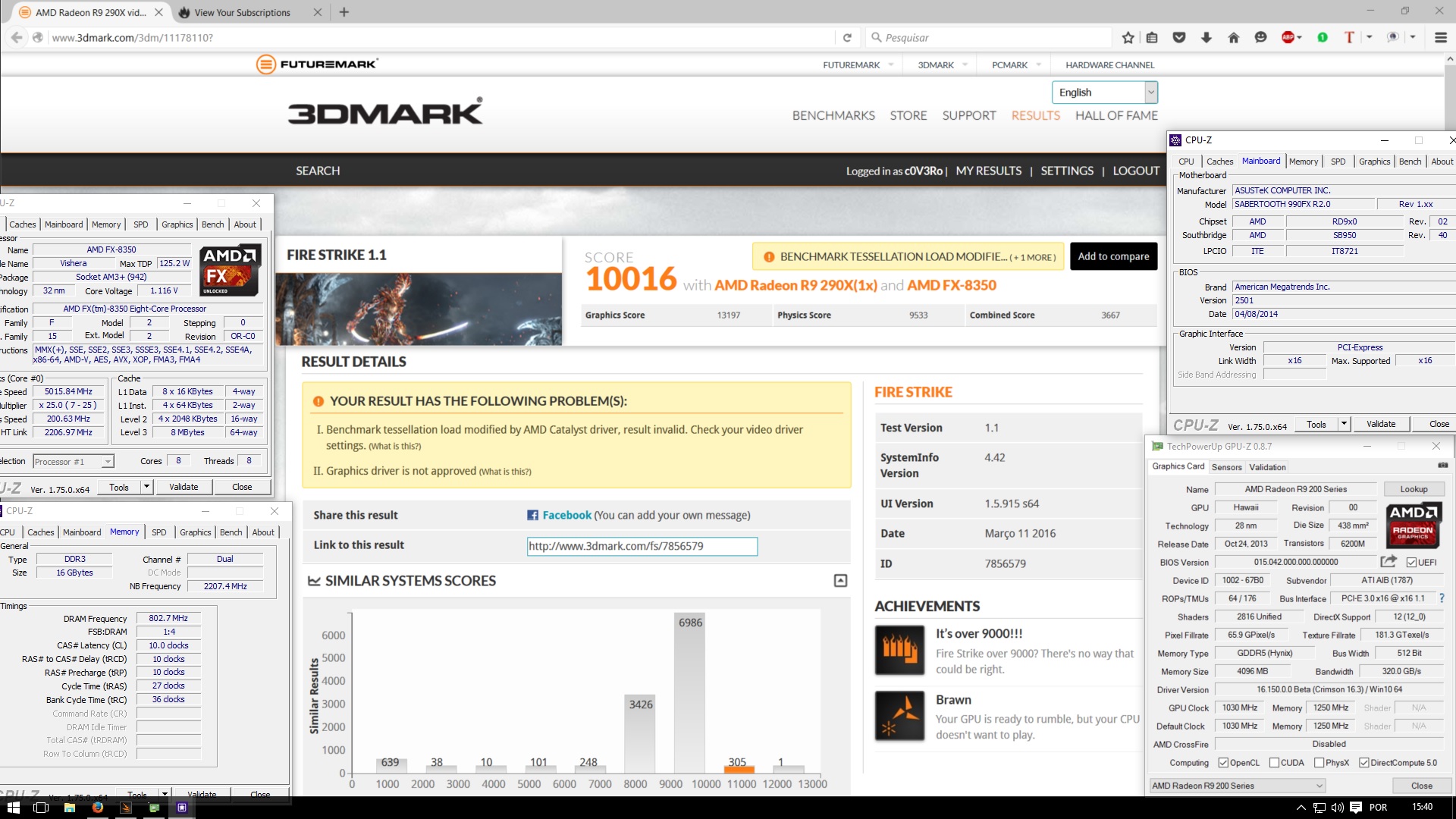Click the Brawn achievement icon

(x=899, y=716)
